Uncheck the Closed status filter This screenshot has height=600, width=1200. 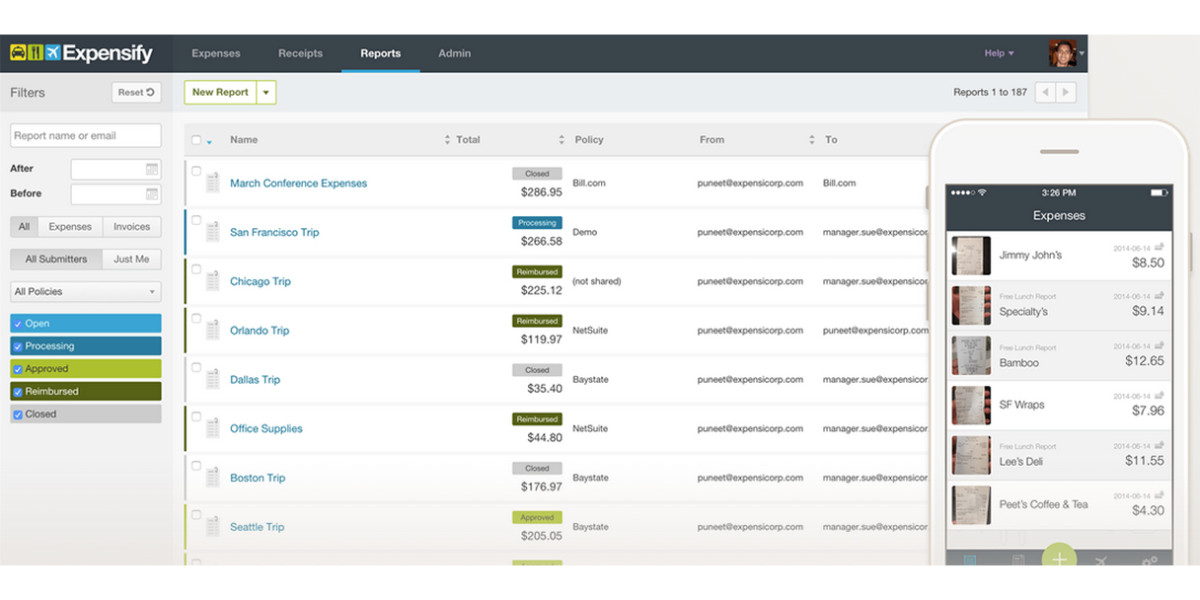tap(18, 414)
